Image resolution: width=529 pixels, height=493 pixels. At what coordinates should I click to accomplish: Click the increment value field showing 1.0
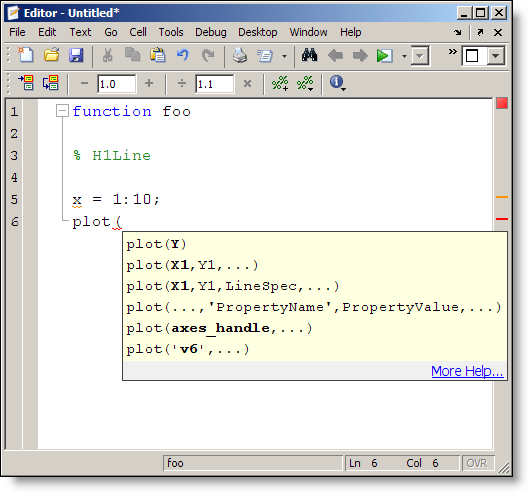click(117, 83)
